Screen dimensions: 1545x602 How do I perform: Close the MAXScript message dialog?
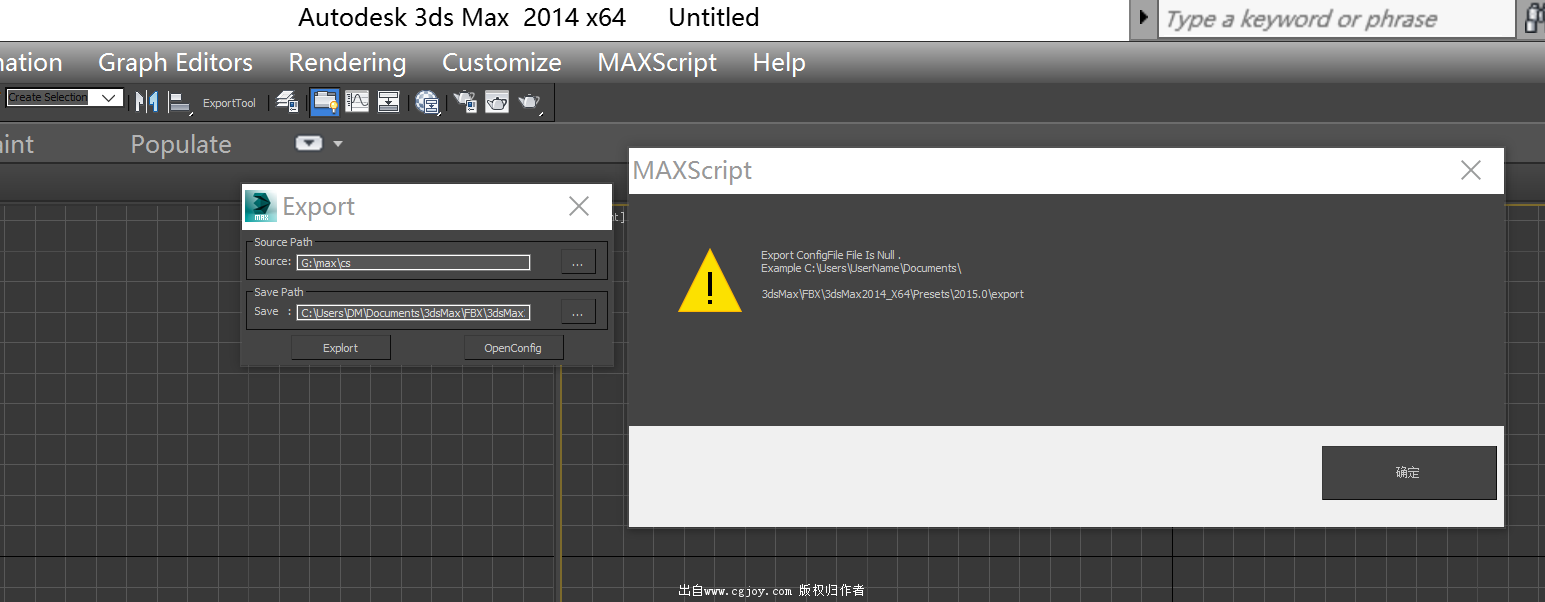(1470, 170)
